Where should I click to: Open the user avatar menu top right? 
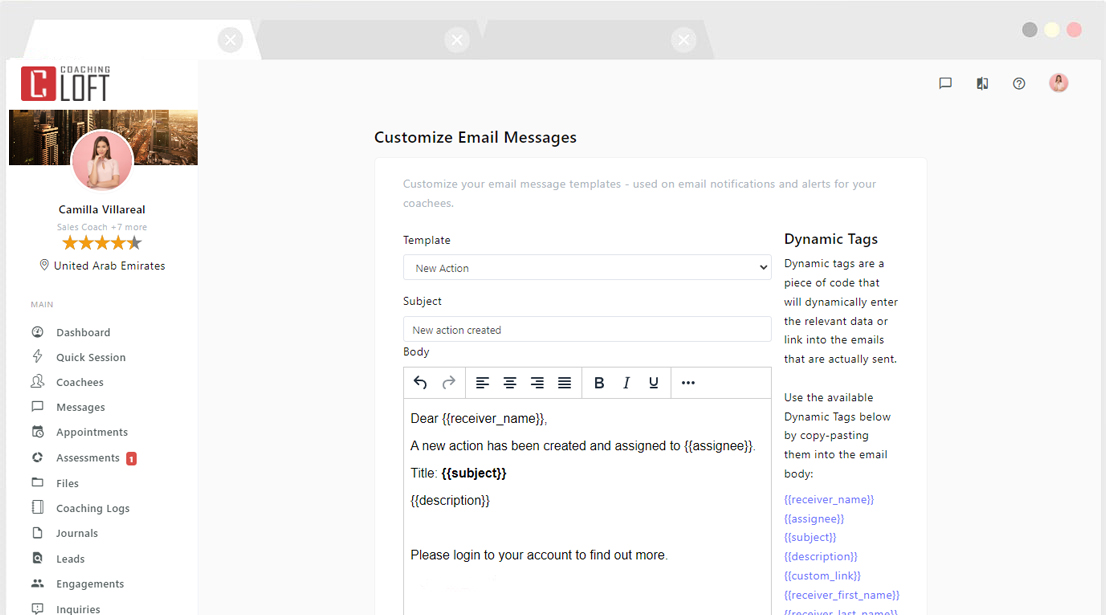tap(1058, 83)
